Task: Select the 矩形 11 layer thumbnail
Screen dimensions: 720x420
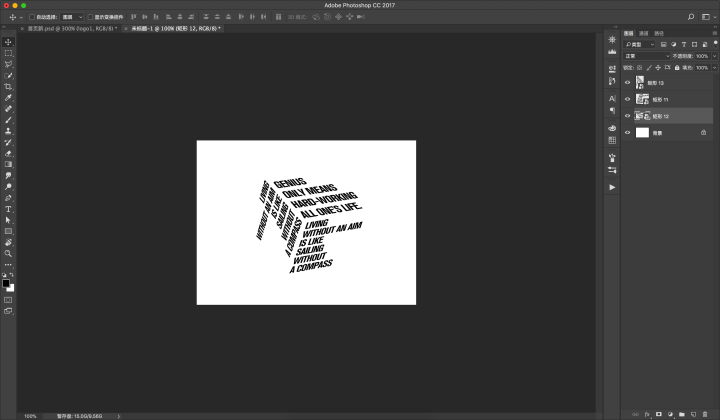Action: [x=643, y=100]
